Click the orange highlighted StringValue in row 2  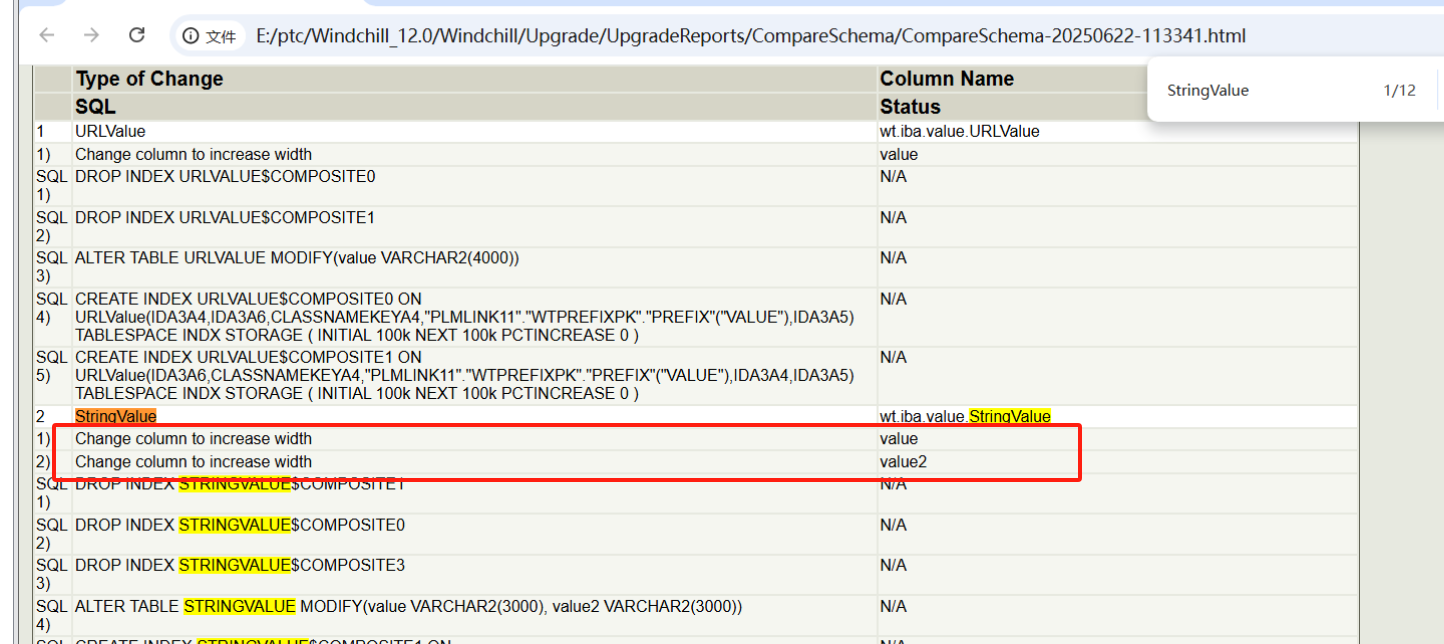pos(113,416)
